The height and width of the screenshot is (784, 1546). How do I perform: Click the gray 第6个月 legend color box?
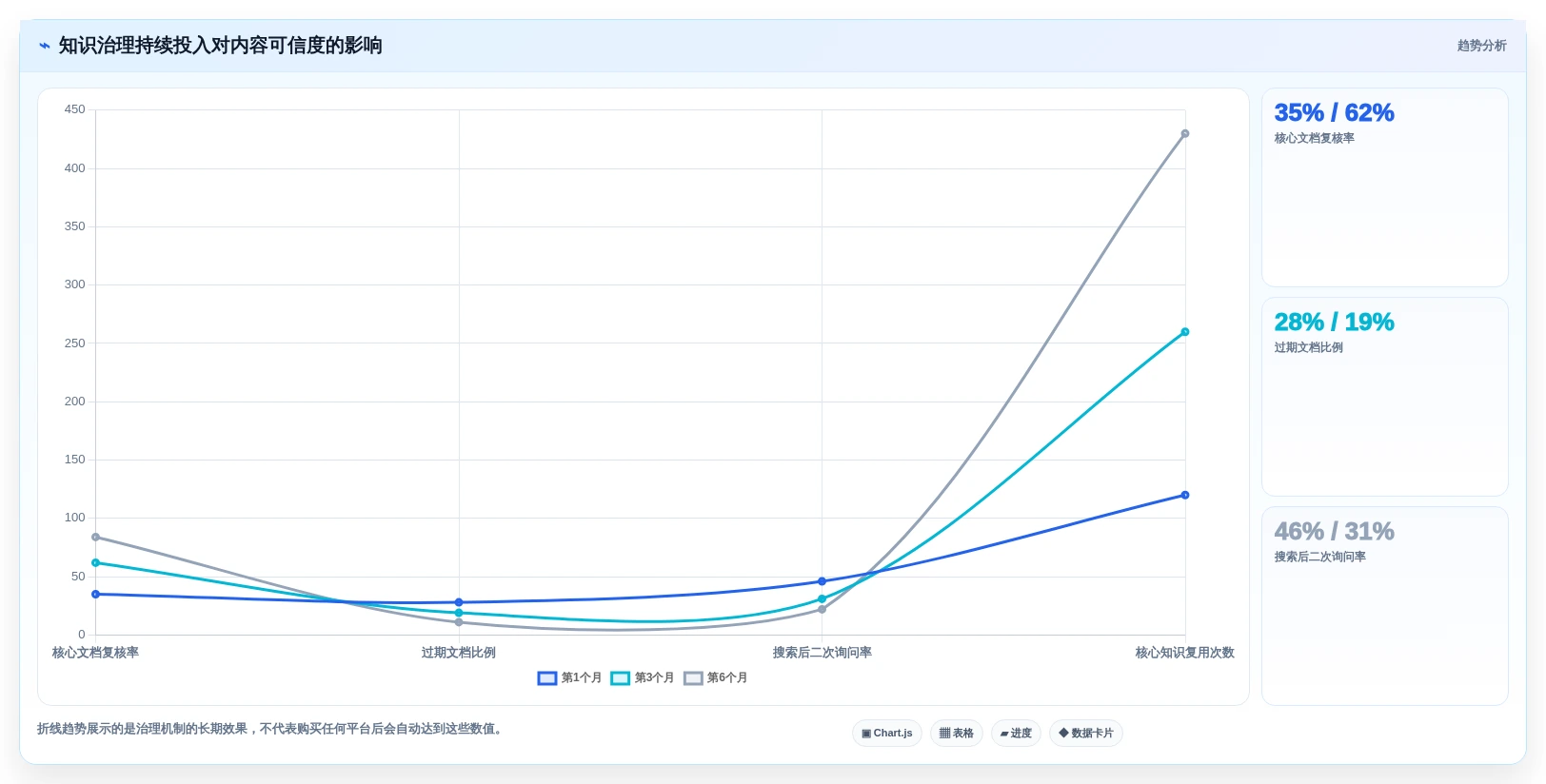pos(693,678)
